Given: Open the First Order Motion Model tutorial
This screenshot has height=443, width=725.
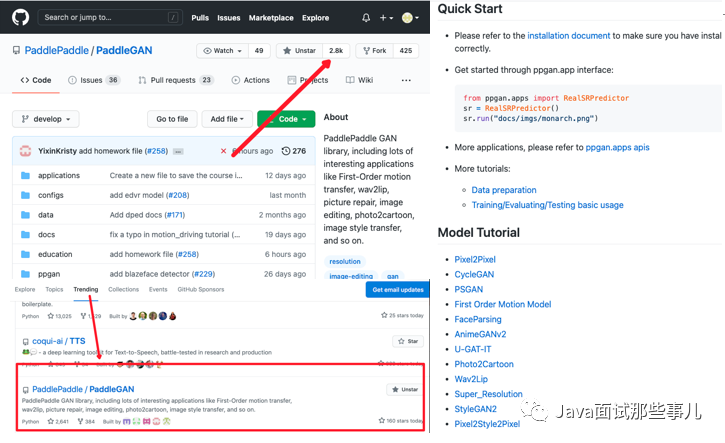Looking at the screenshot, I should pos(503,304).
